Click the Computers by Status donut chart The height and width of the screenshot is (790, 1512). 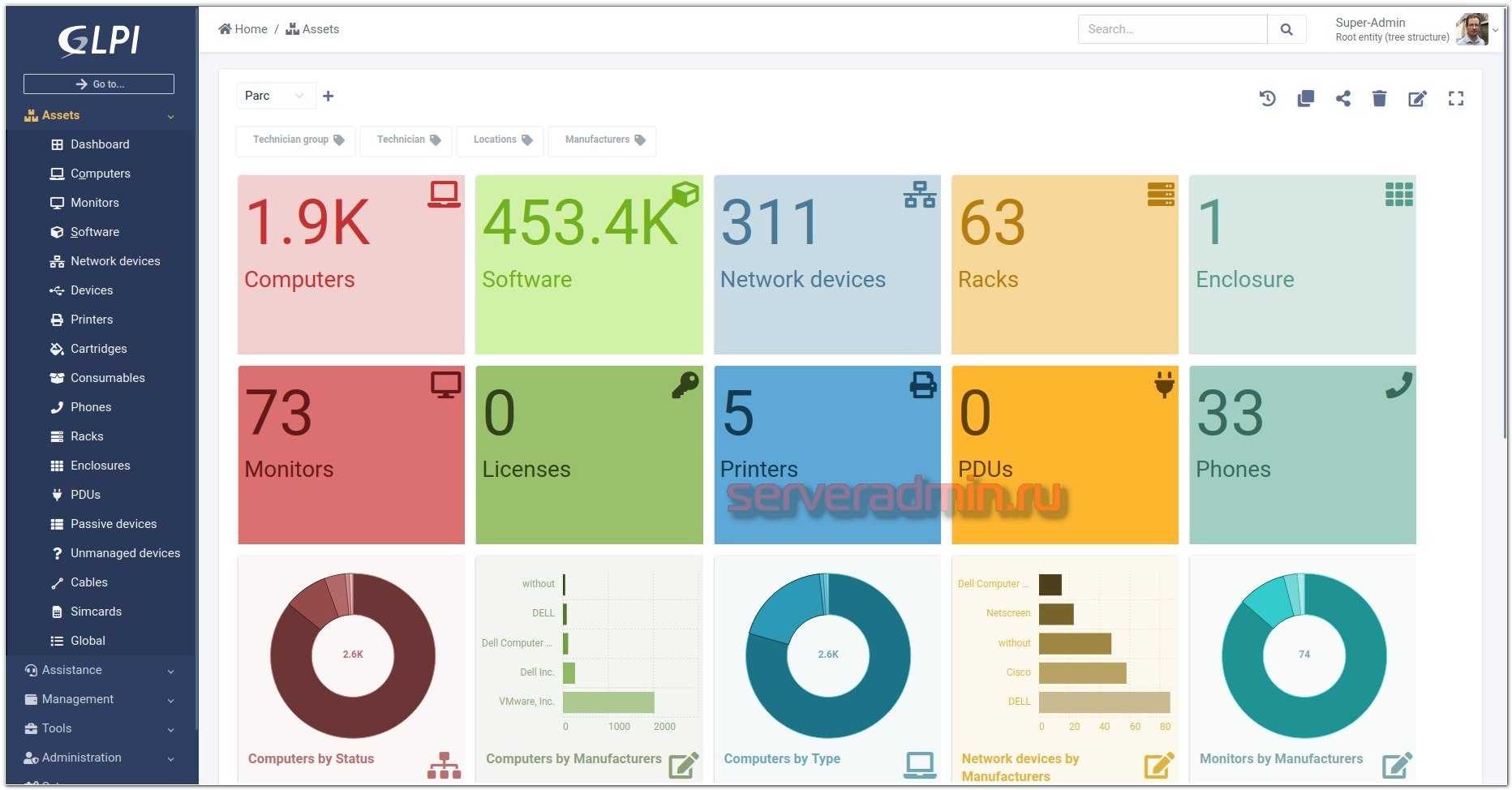pos(352,655)
